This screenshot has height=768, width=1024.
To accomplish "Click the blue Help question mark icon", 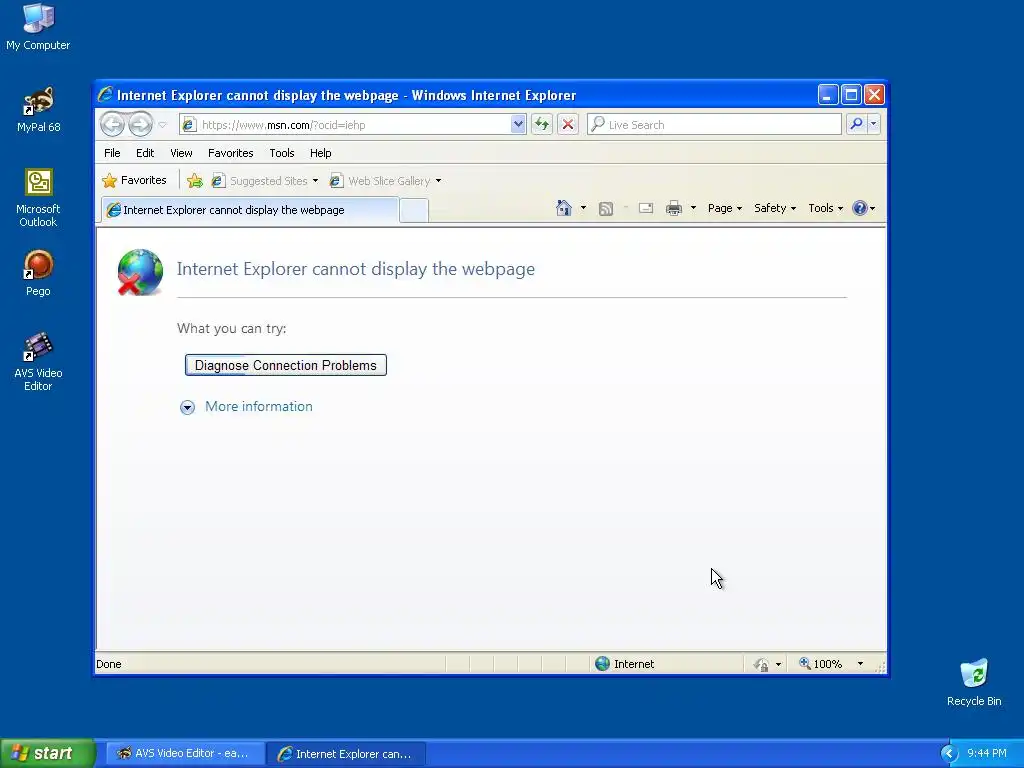I will tap(860, 208).
